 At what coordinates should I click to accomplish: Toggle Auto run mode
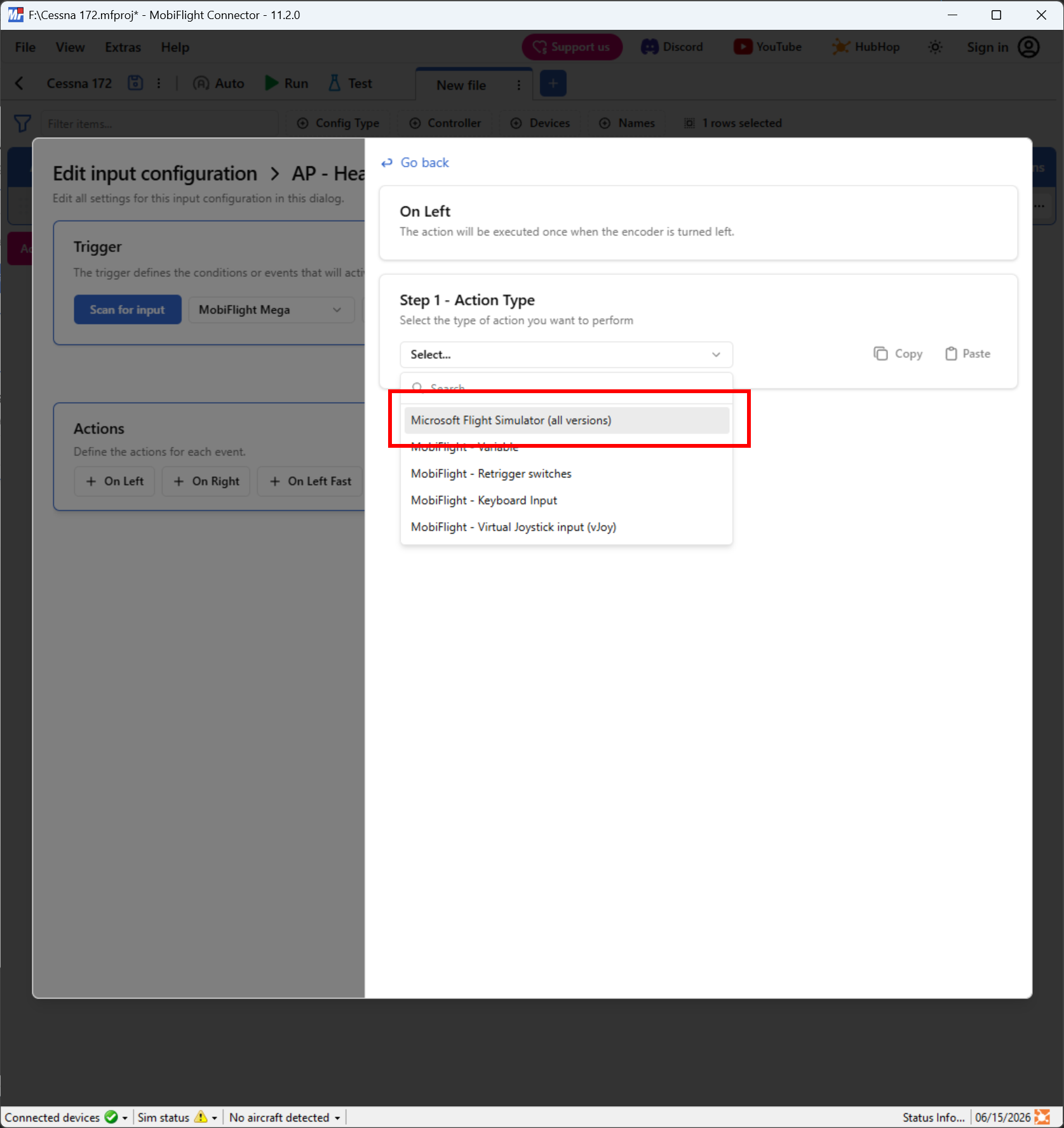pos(219,83)
